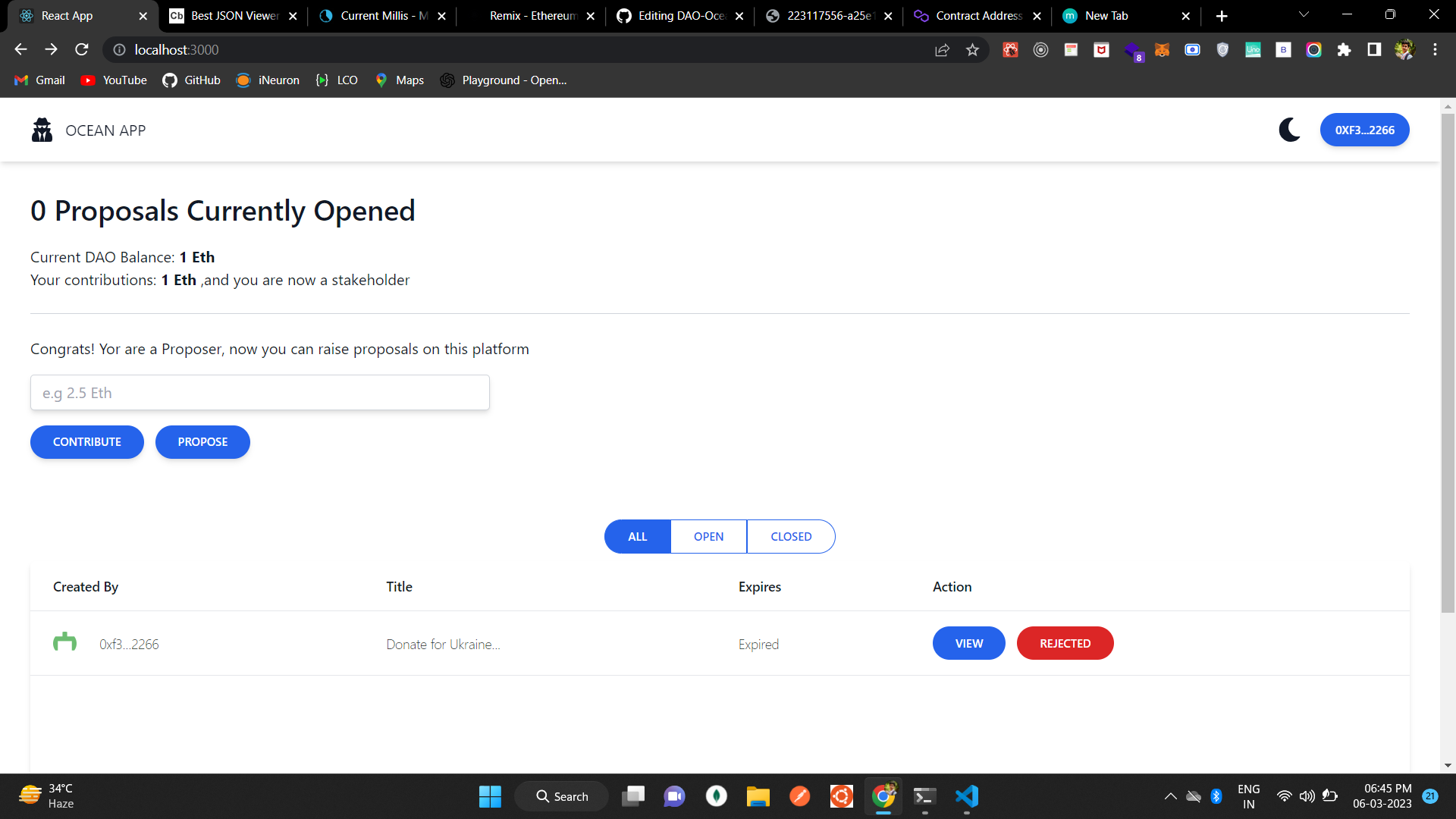
Task: Open the MetaMask extension
Action: (x=1162, y=49)
